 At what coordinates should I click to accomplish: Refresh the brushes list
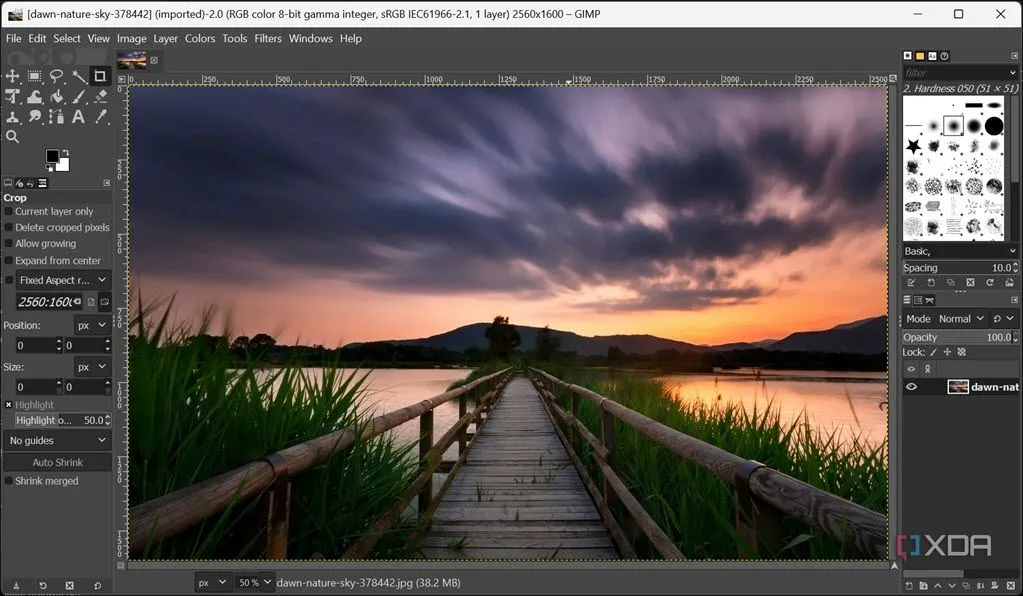[x=990, y=282]
